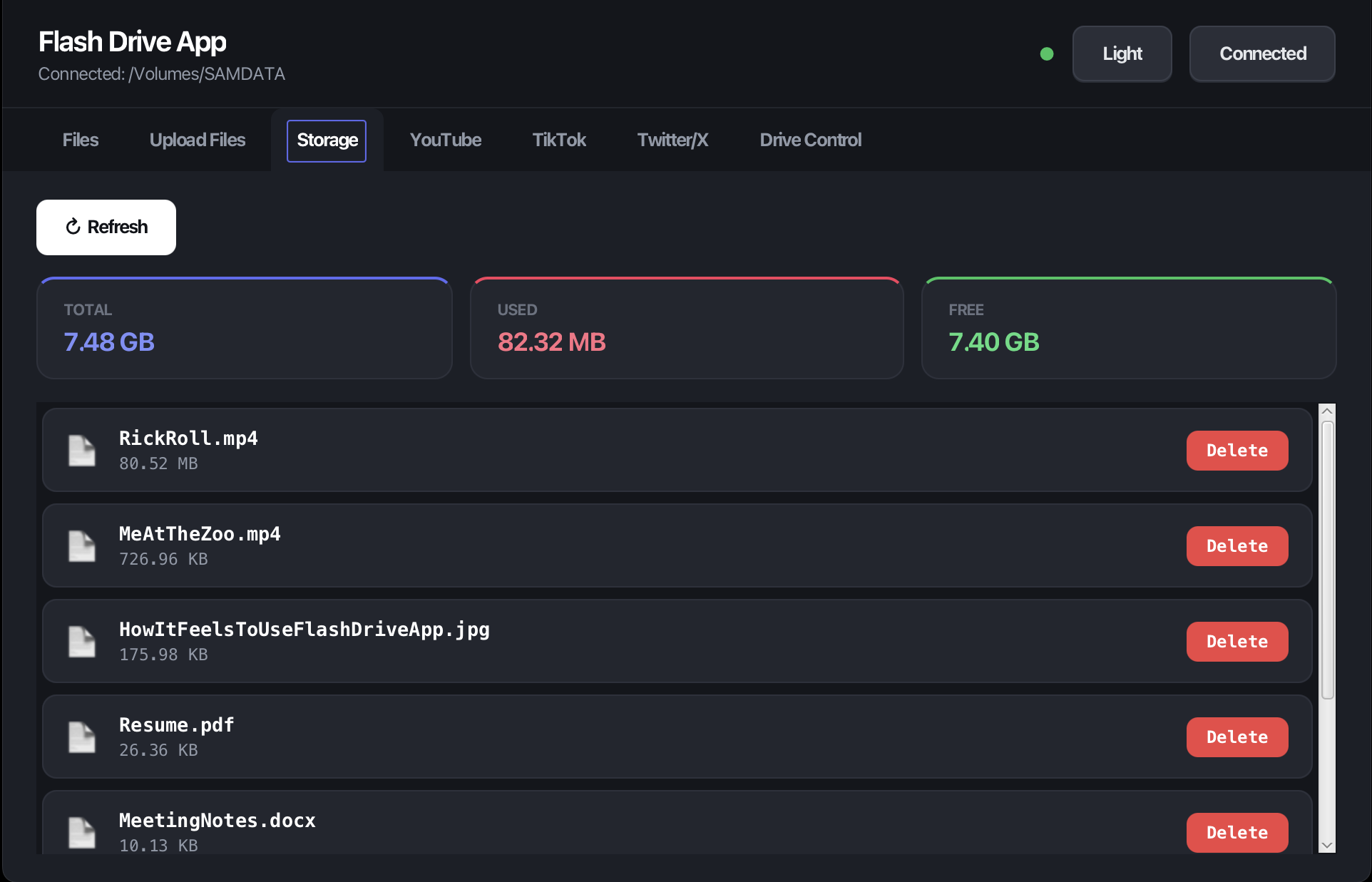Select the Storage tab

[x=327, y=140]
